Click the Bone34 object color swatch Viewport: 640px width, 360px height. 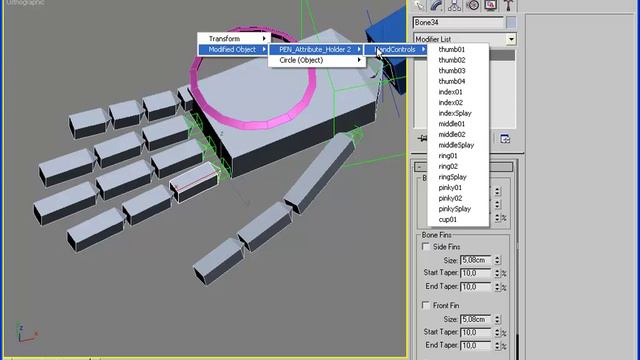click(x=511, y=22)
